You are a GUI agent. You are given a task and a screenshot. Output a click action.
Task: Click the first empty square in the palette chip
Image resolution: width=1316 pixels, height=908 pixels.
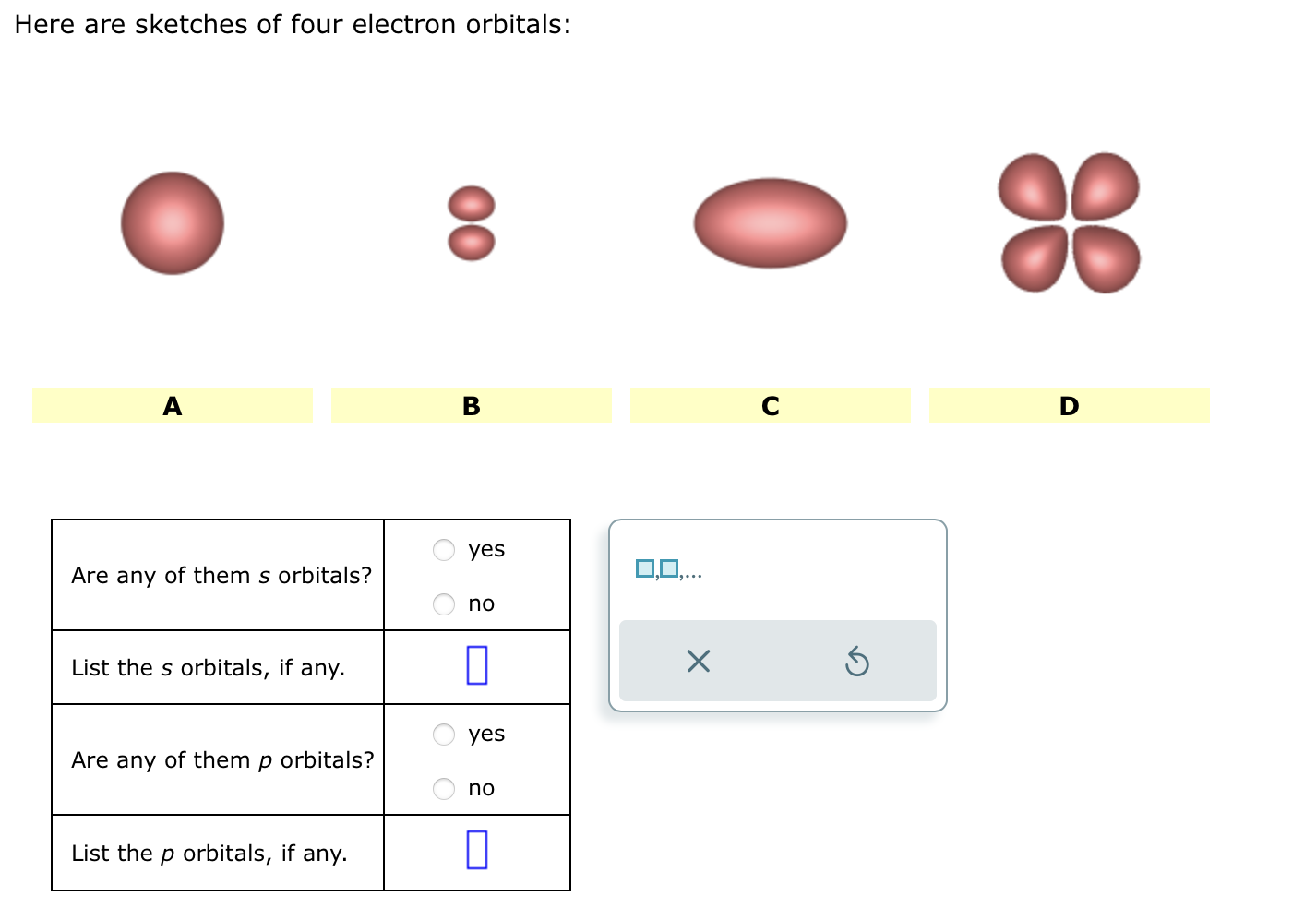(643, 568)
